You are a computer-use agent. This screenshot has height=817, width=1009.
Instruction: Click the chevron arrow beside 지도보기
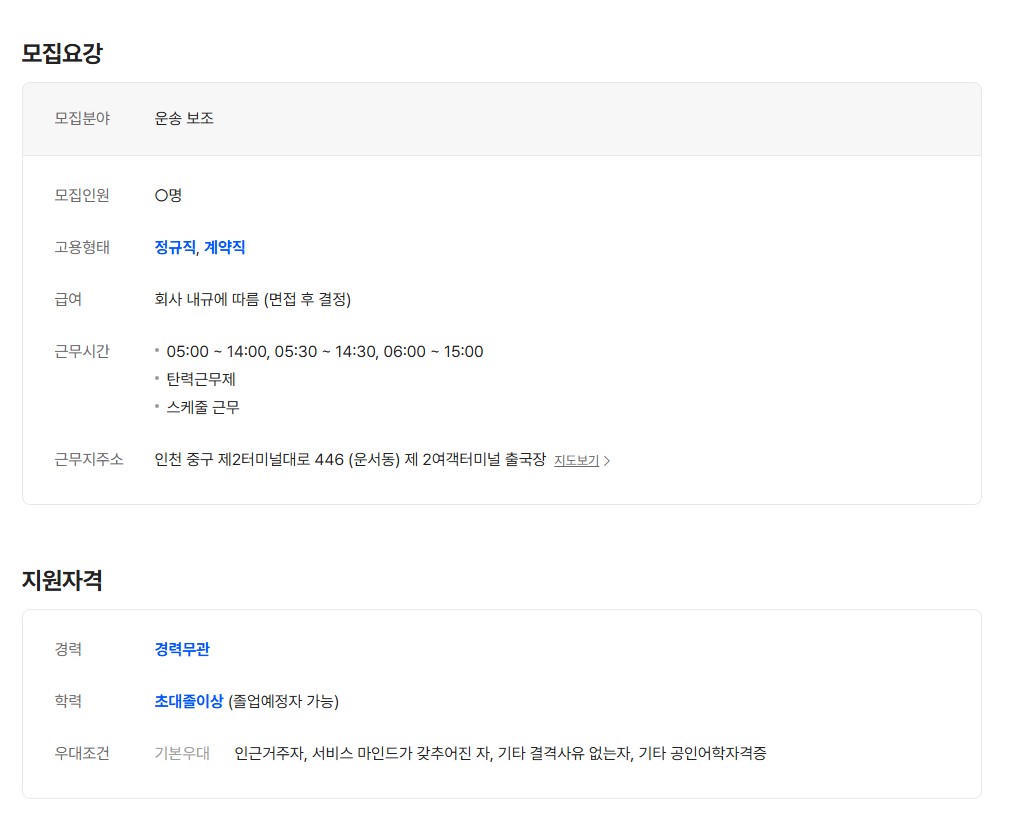pos(607,461)
